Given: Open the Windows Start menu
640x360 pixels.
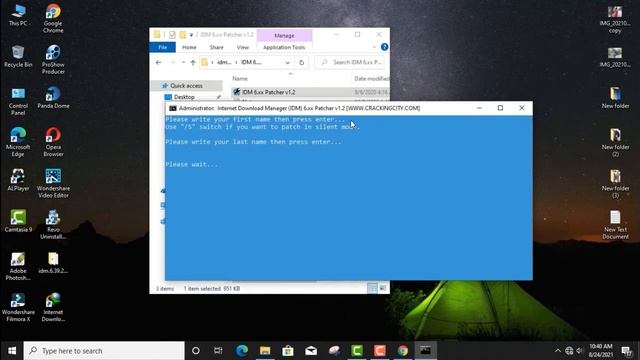Looking at the screenshot, I should (12, 351).
